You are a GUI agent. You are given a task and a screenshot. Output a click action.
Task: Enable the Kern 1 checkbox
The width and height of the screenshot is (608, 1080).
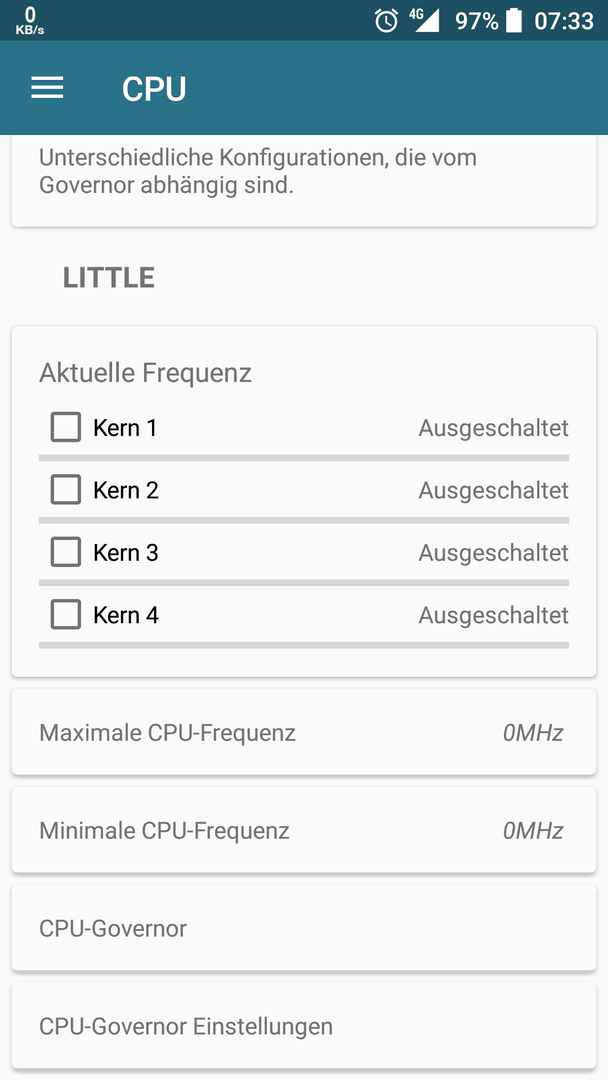tap(65, 428)
